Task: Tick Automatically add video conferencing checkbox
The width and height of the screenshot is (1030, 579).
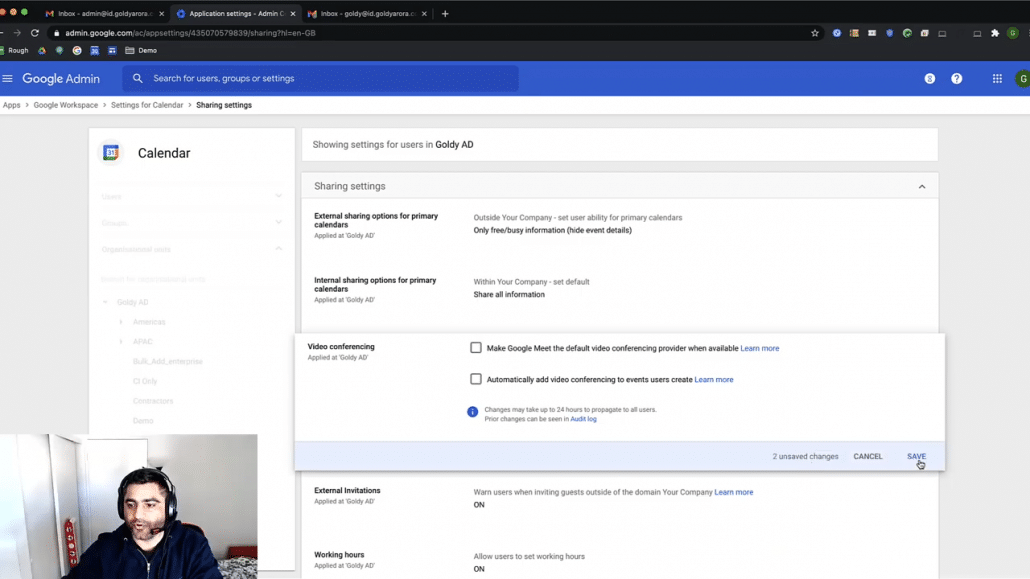Action: click(x=476, y=379)
